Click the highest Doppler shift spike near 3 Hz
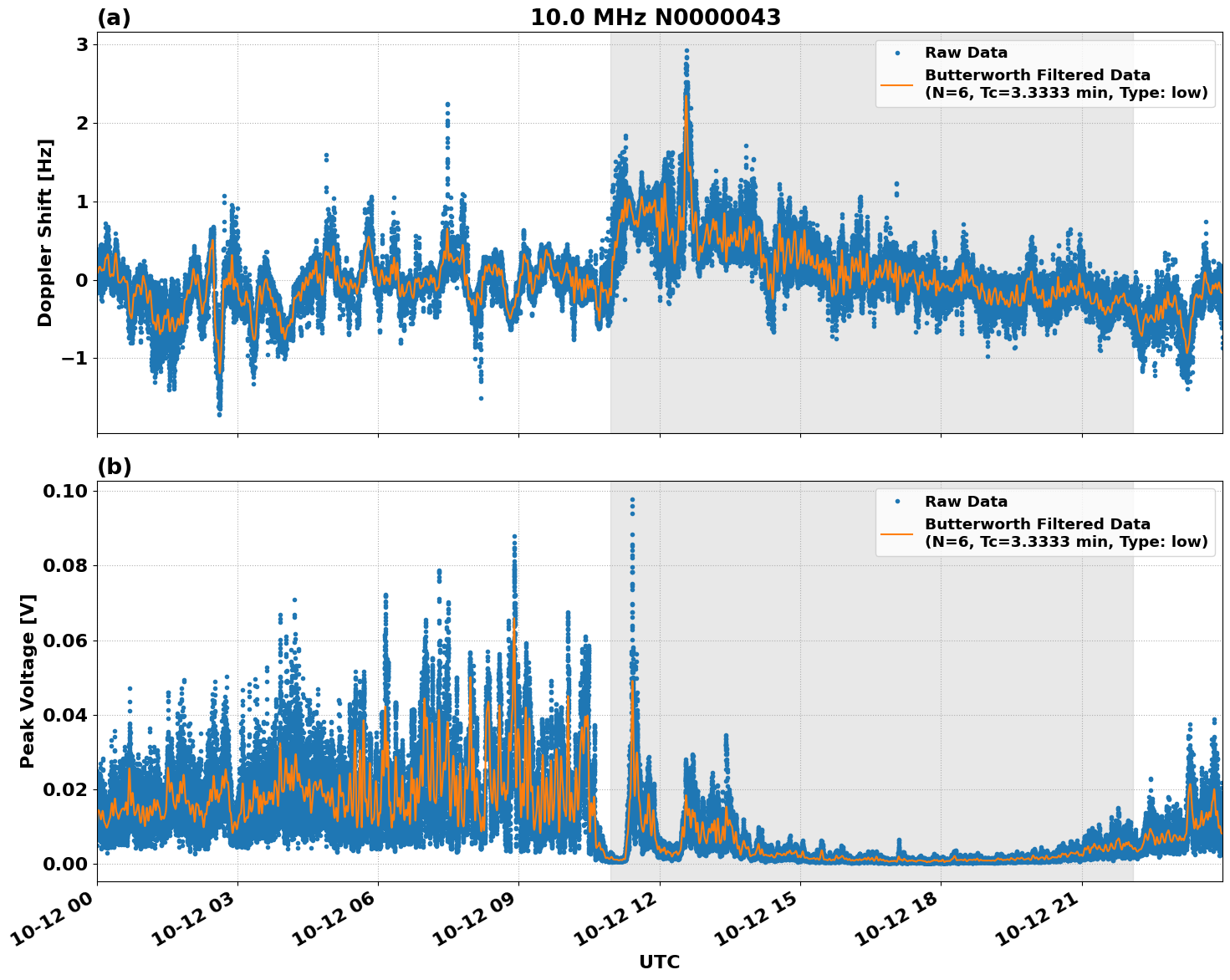 click(686, 51)
